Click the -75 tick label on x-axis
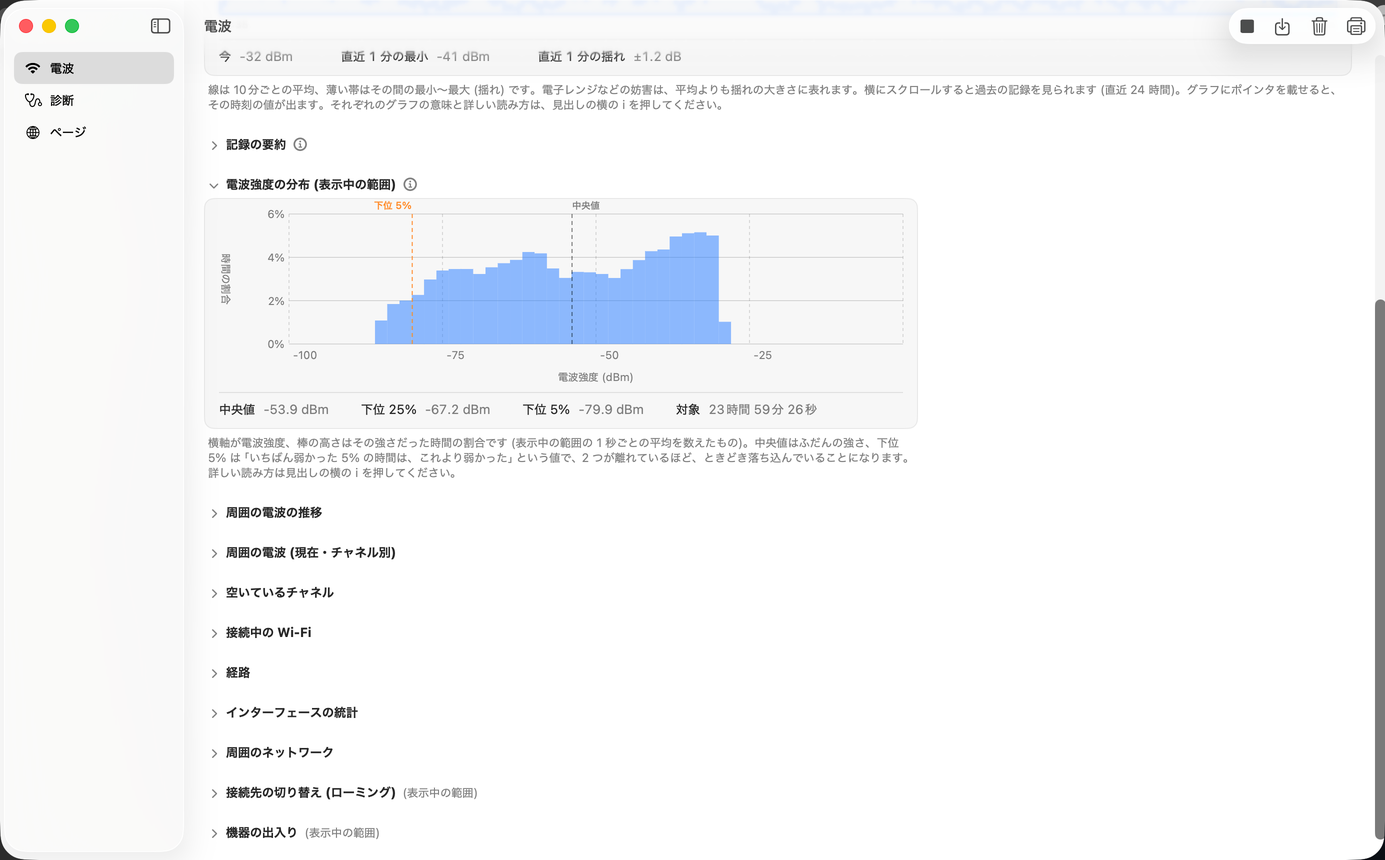1385x860 pixels. pos(456,355)
